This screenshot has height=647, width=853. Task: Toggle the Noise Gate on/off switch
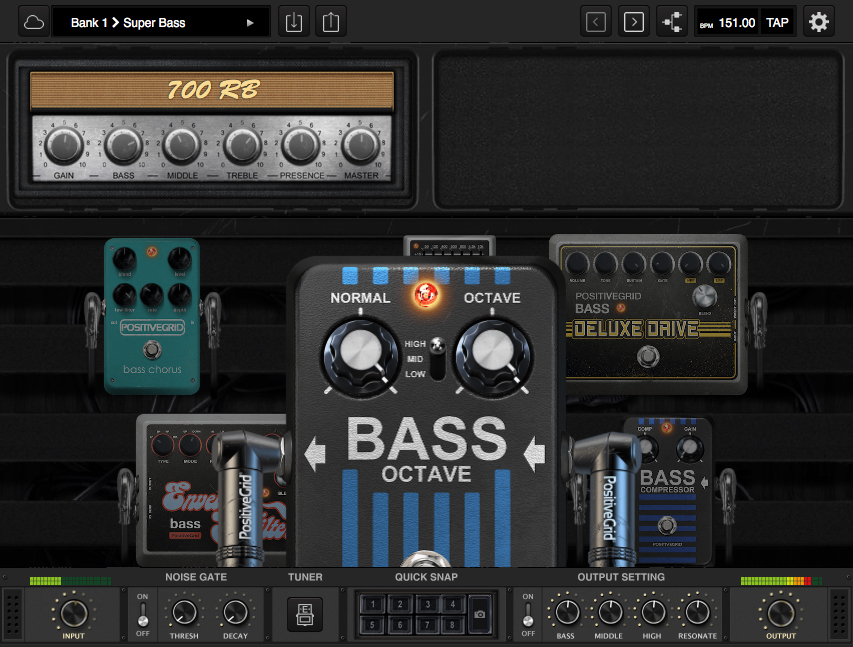click(x=142, y=614)
